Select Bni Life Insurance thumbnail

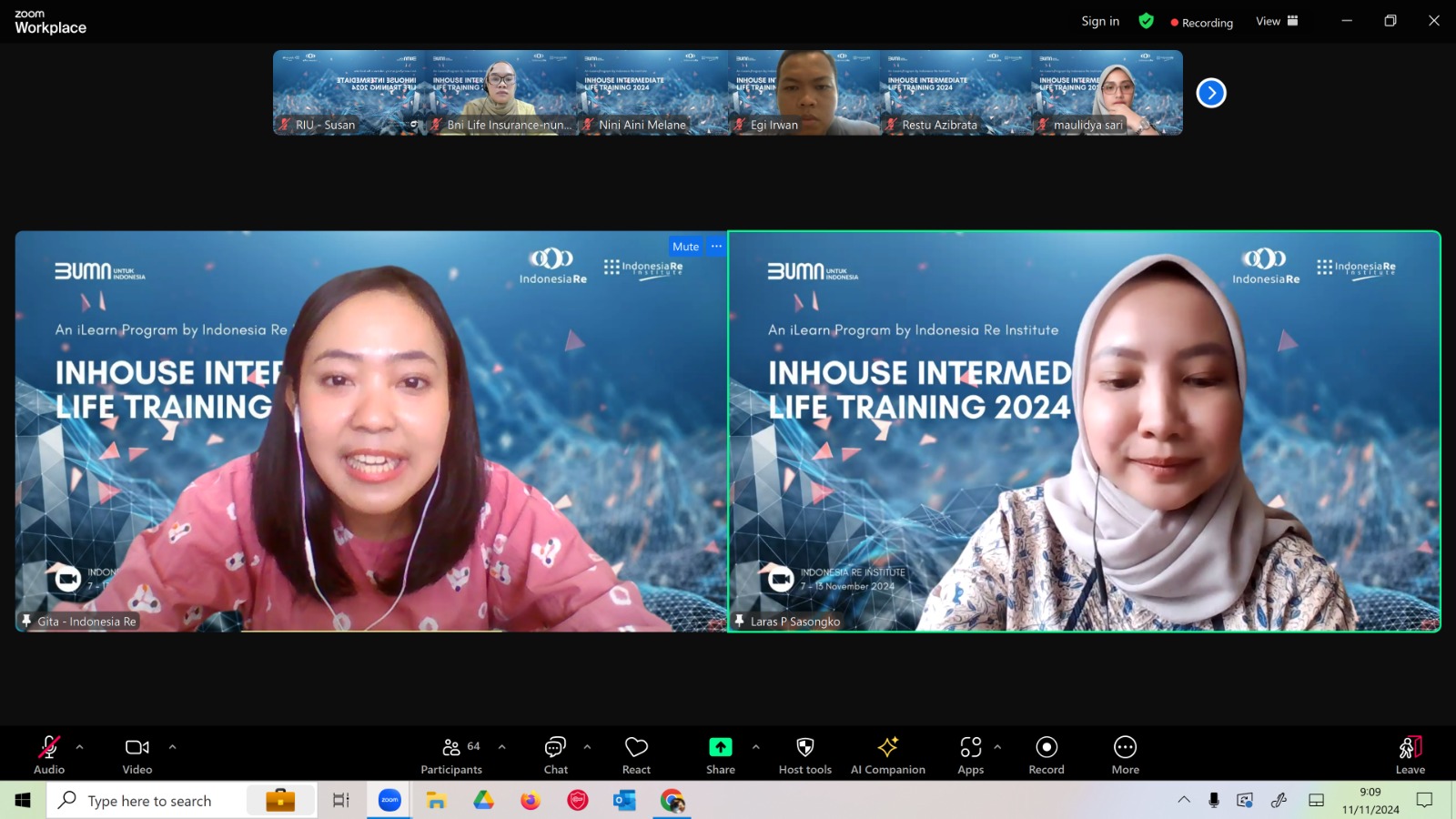500,93
